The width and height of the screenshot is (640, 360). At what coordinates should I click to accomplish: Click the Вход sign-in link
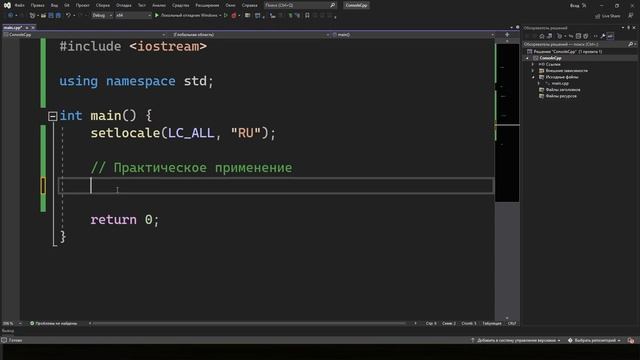[x=574, y=5]
